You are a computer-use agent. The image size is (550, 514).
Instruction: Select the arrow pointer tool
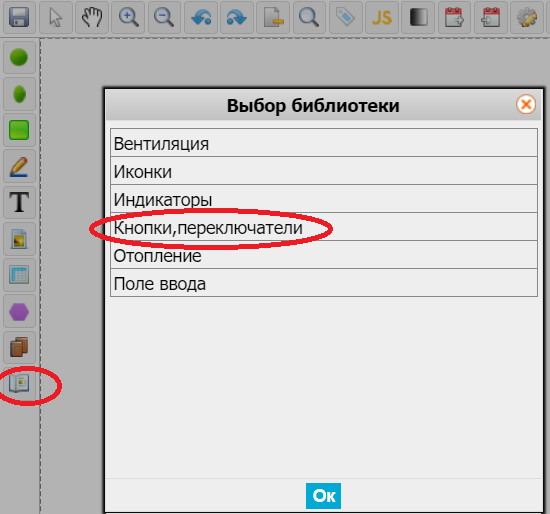click(x=56, y=17)
